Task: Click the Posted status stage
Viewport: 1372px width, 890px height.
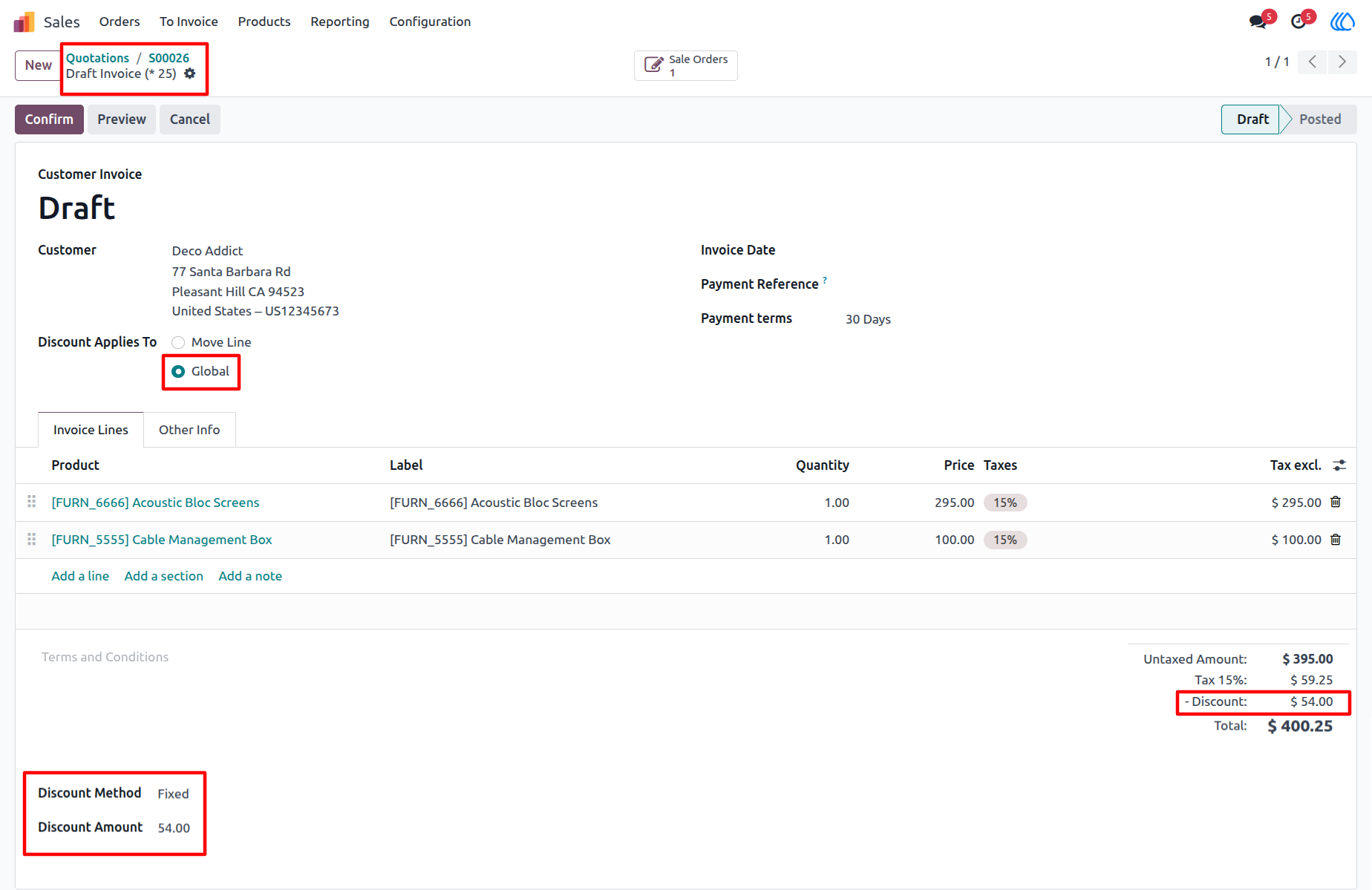Action: pos(1319,120)
